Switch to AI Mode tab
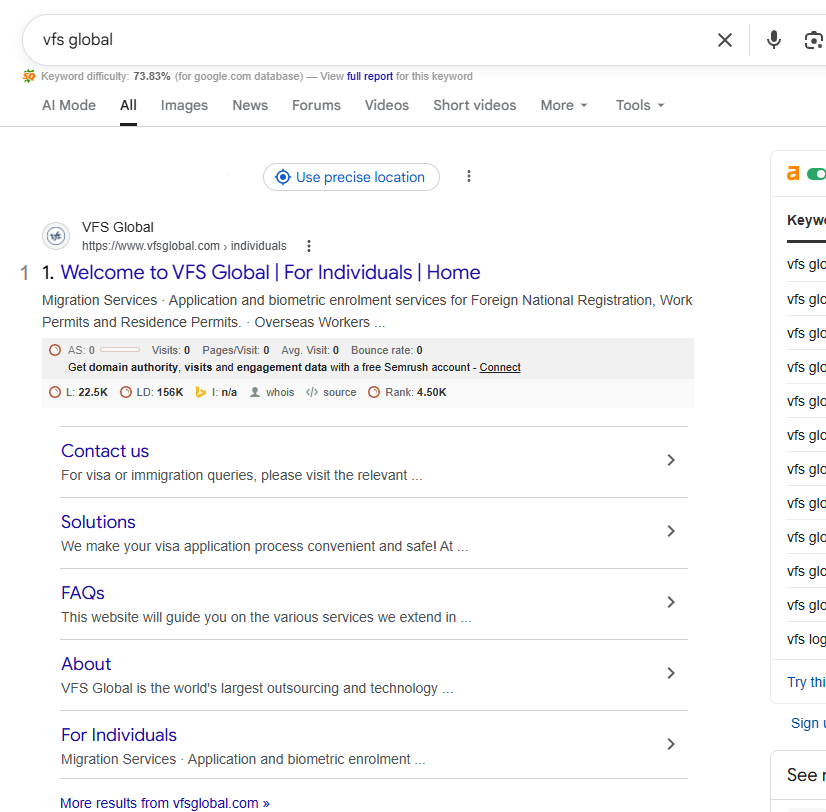The height and width of the screenshot is (812, 826). [x=69, y=105]
